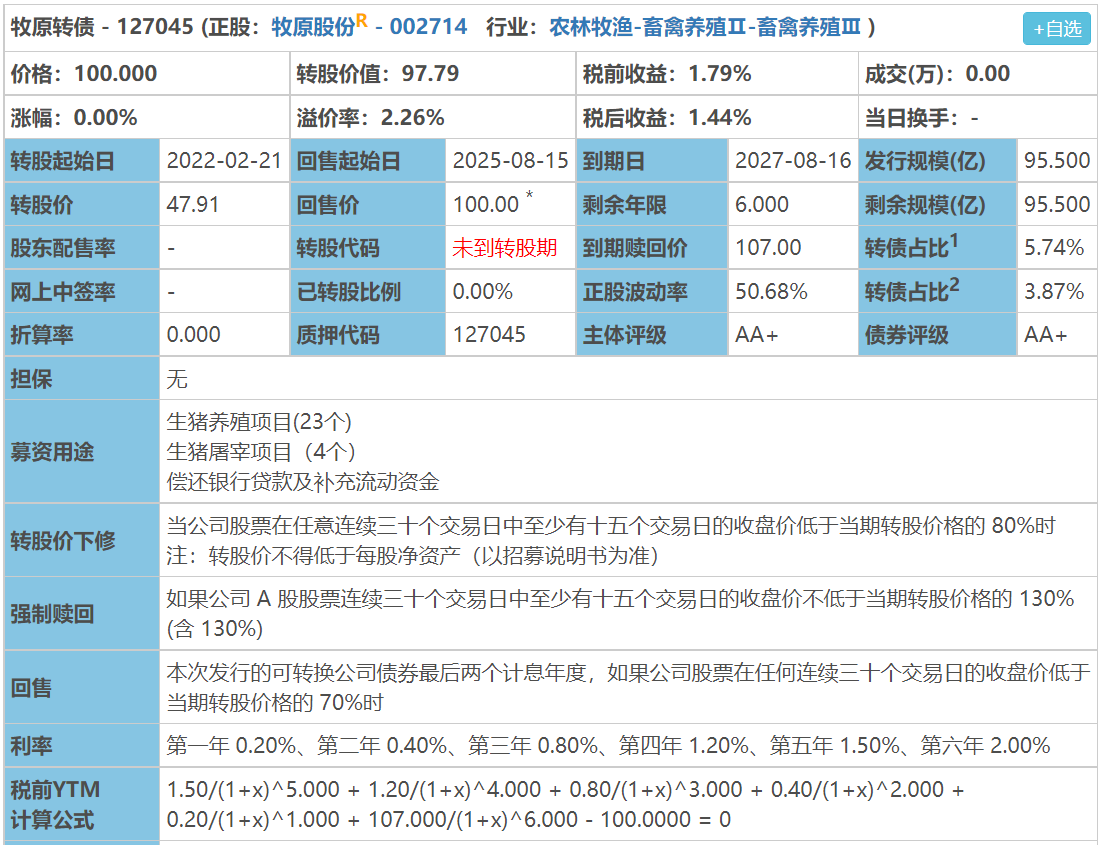The width and height of the screenshot is (1103, 845).
Task: Click the YTM formula text
Action: 566,804
